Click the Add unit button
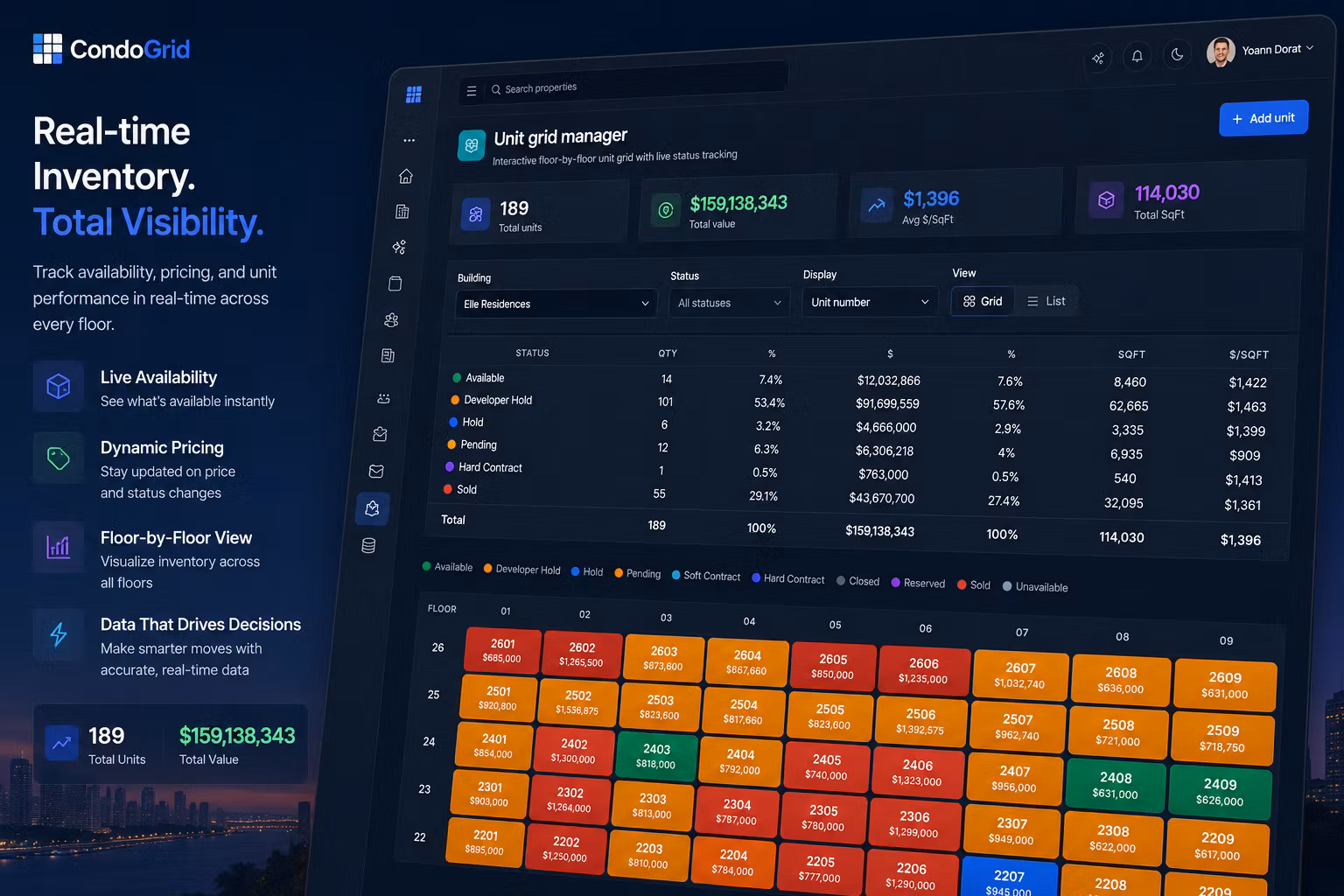The height and width of the screenshot is (896, 1344). [1263, 118]
